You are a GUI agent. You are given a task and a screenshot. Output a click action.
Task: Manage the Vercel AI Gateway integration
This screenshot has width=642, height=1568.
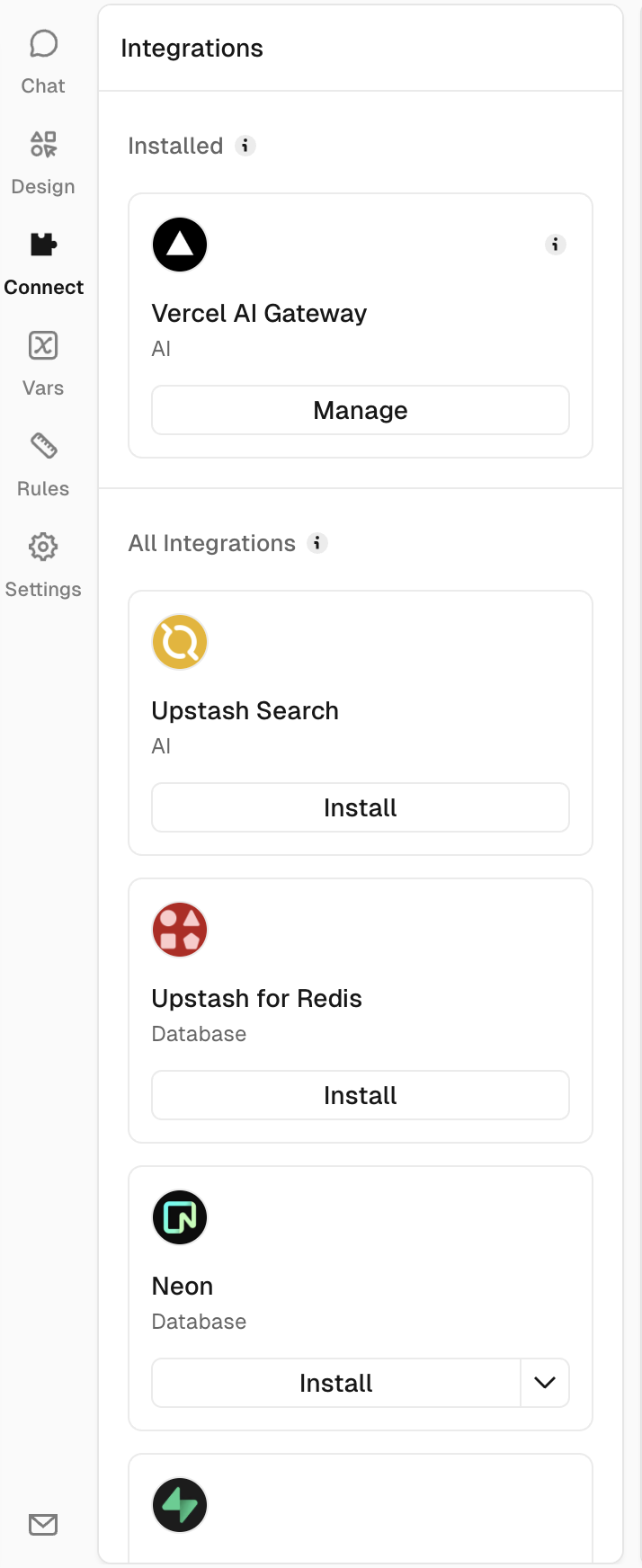(x=360, y=410)
